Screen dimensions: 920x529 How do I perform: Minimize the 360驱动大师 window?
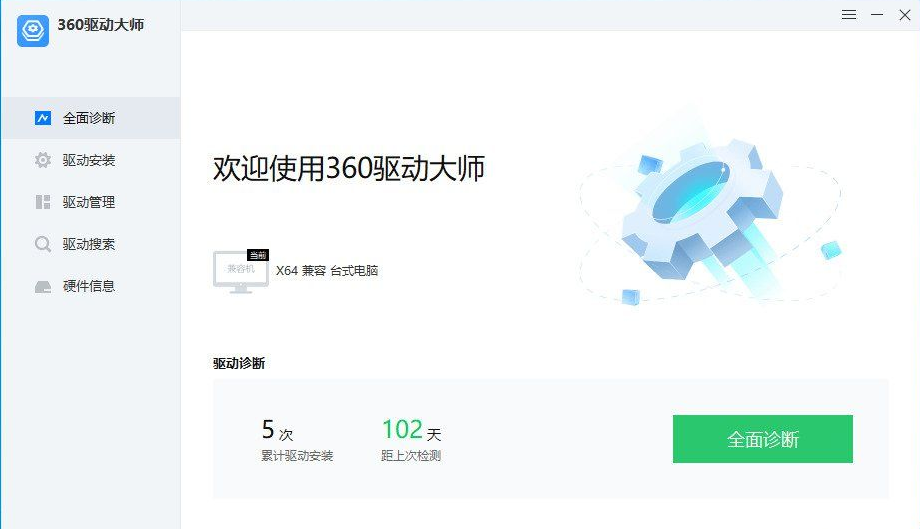coord(877,15)
